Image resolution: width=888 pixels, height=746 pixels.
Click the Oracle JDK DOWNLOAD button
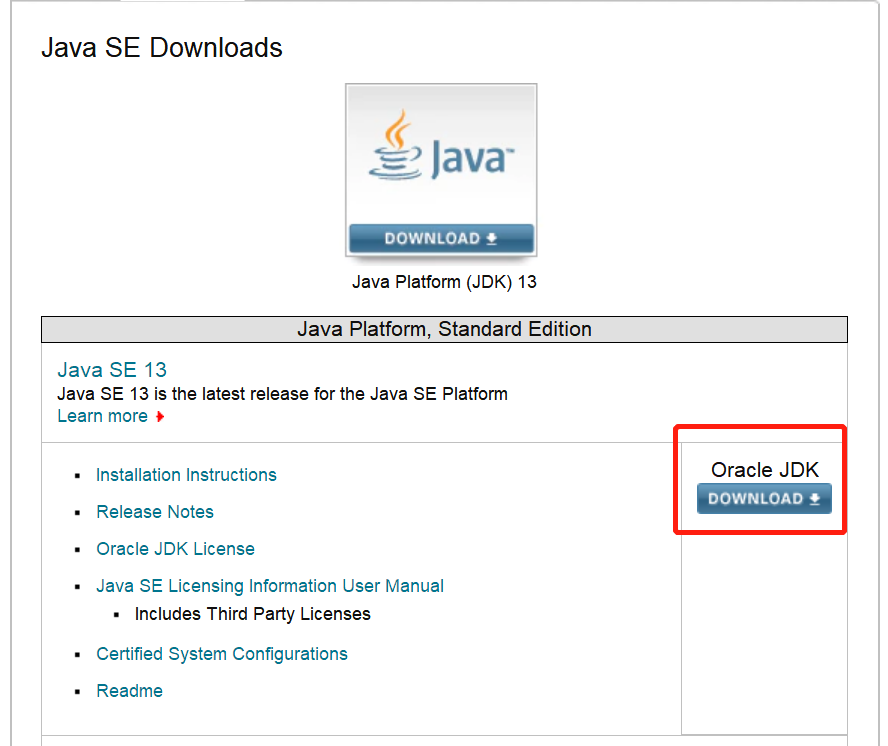pos(764,499)
